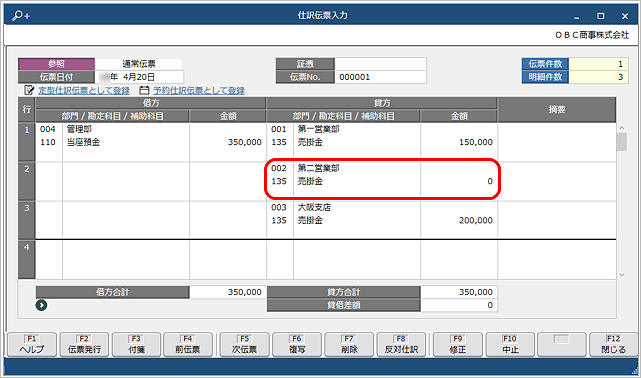Click the F9 修正 button
641x378 pixels.
[458, 344]
